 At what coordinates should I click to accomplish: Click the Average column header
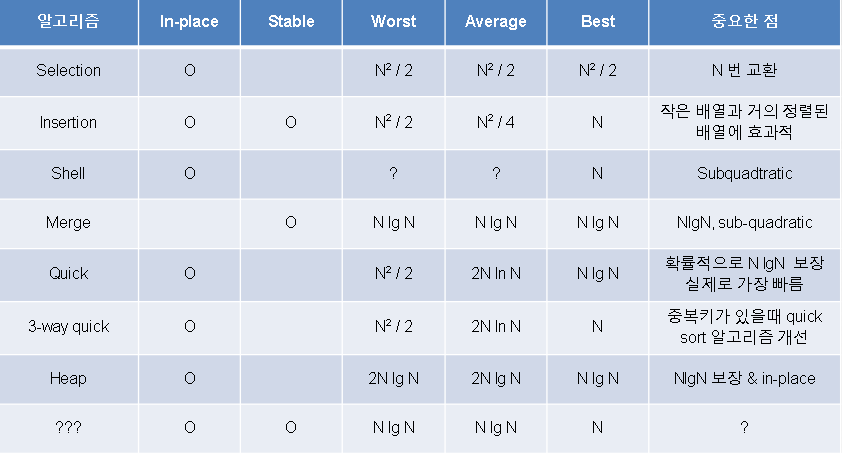click(496, 21)
